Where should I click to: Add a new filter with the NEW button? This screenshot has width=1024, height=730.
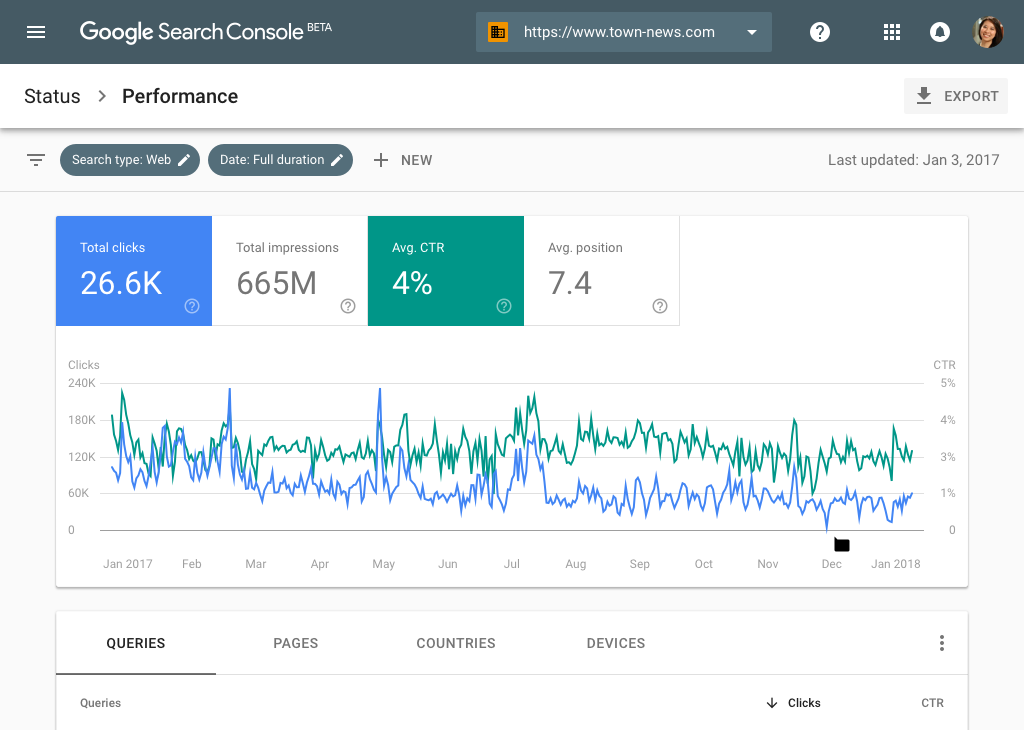click(403, 160)
